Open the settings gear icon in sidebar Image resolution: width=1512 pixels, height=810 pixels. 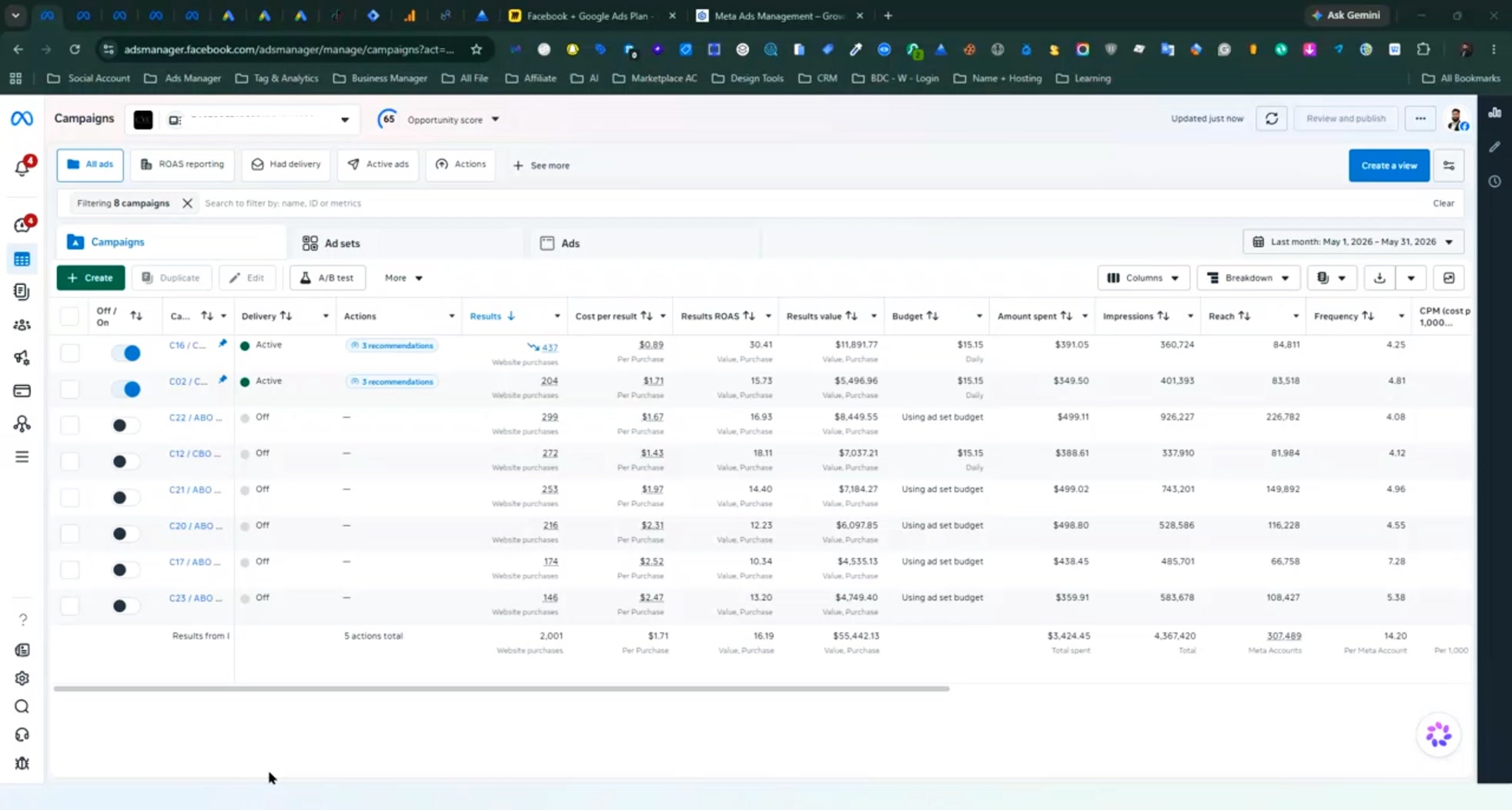point(22,678)
